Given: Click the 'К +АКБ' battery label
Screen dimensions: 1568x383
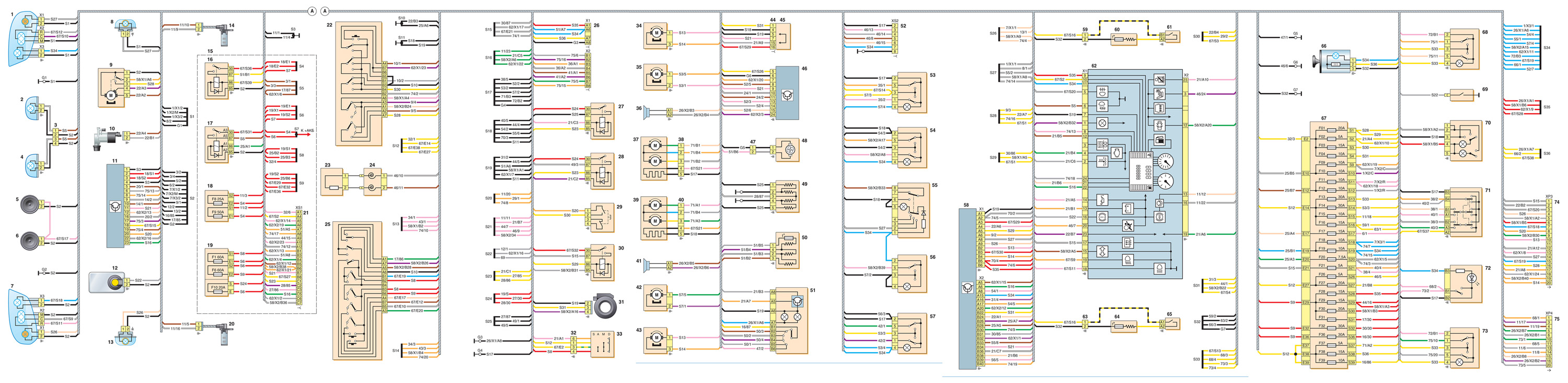Looking at the screenshot, I should [x=307, y=130].
